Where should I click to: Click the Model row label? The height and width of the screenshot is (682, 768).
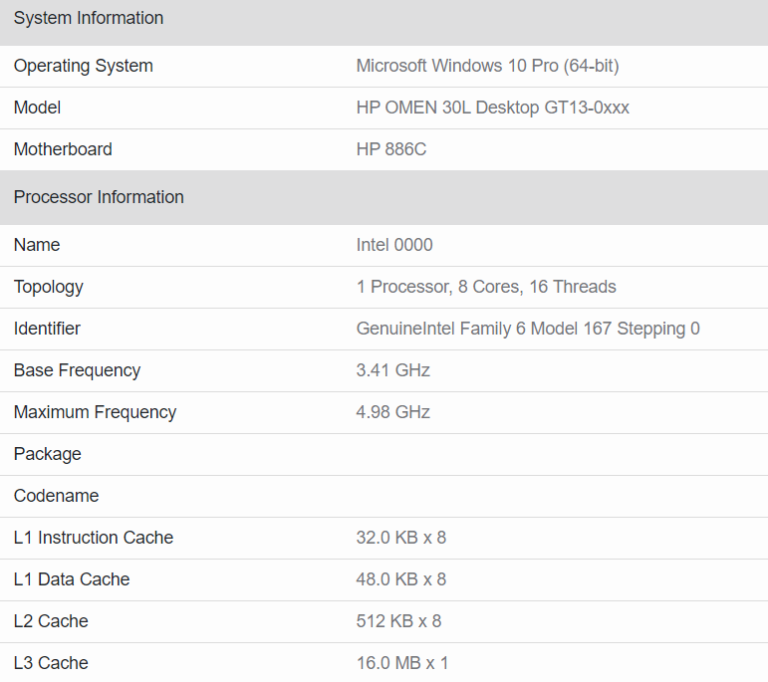pyautogui.click(x=37, y=107)
